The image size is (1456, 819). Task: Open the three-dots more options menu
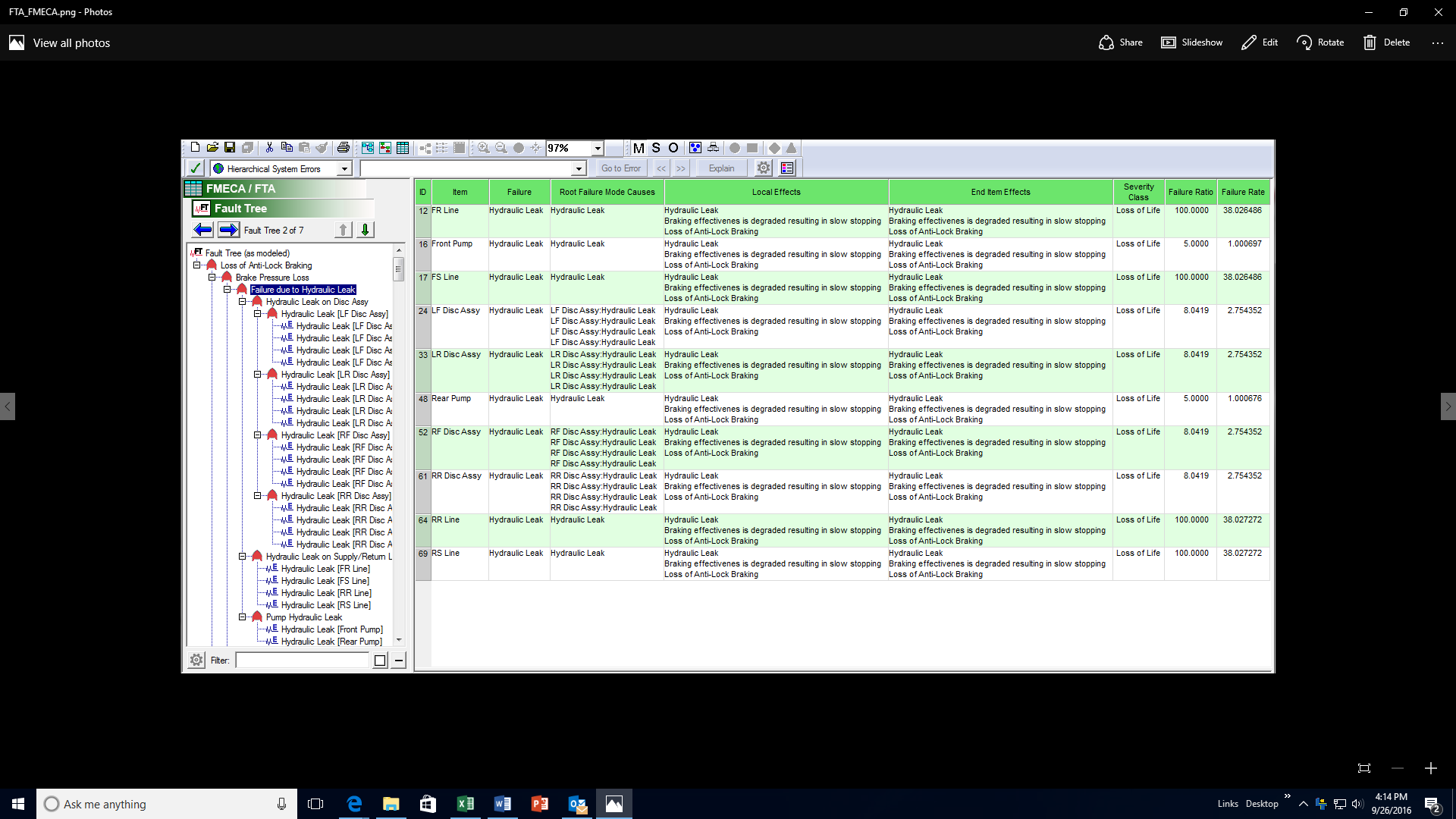[x=1437, y=42]
